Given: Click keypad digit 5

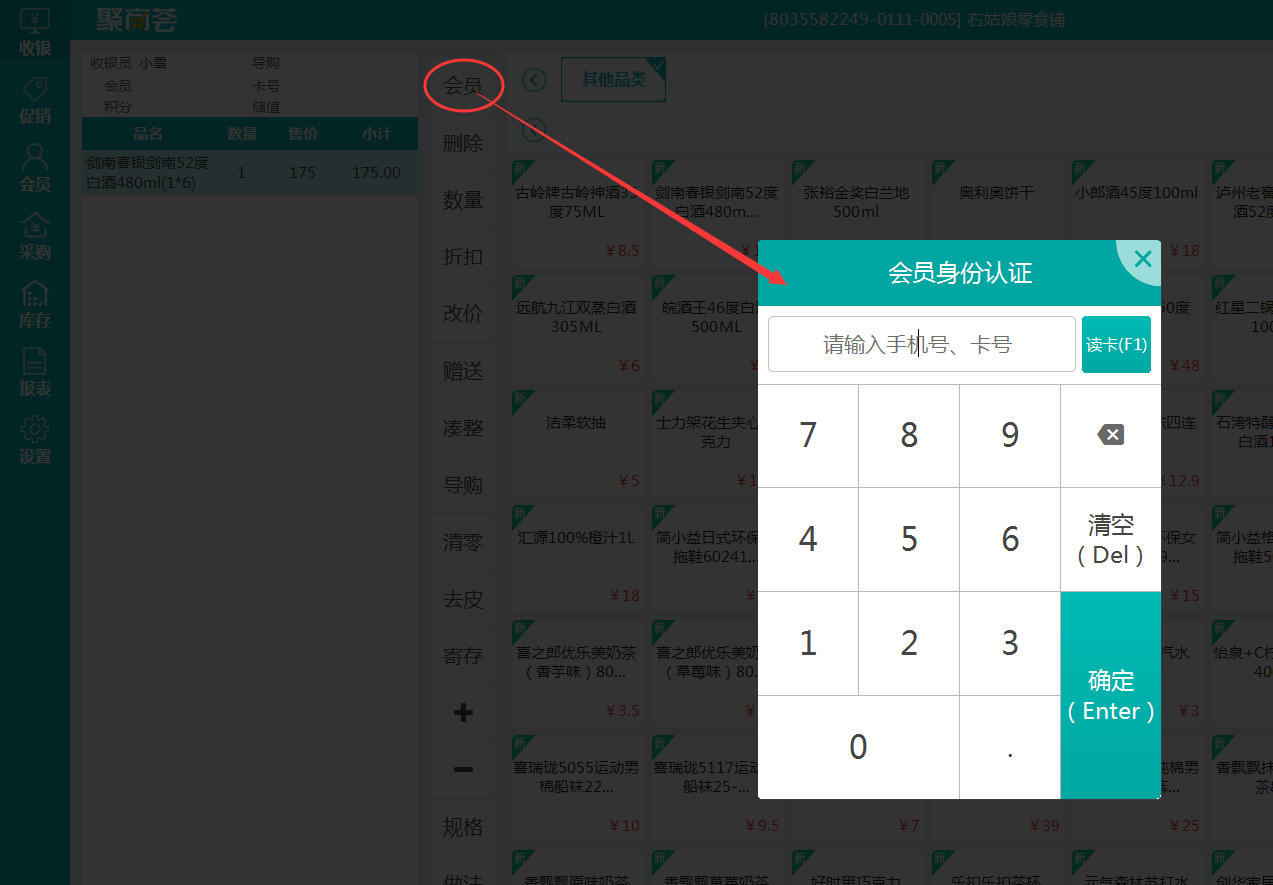Looking at the screenshot, I should [909, 539].
